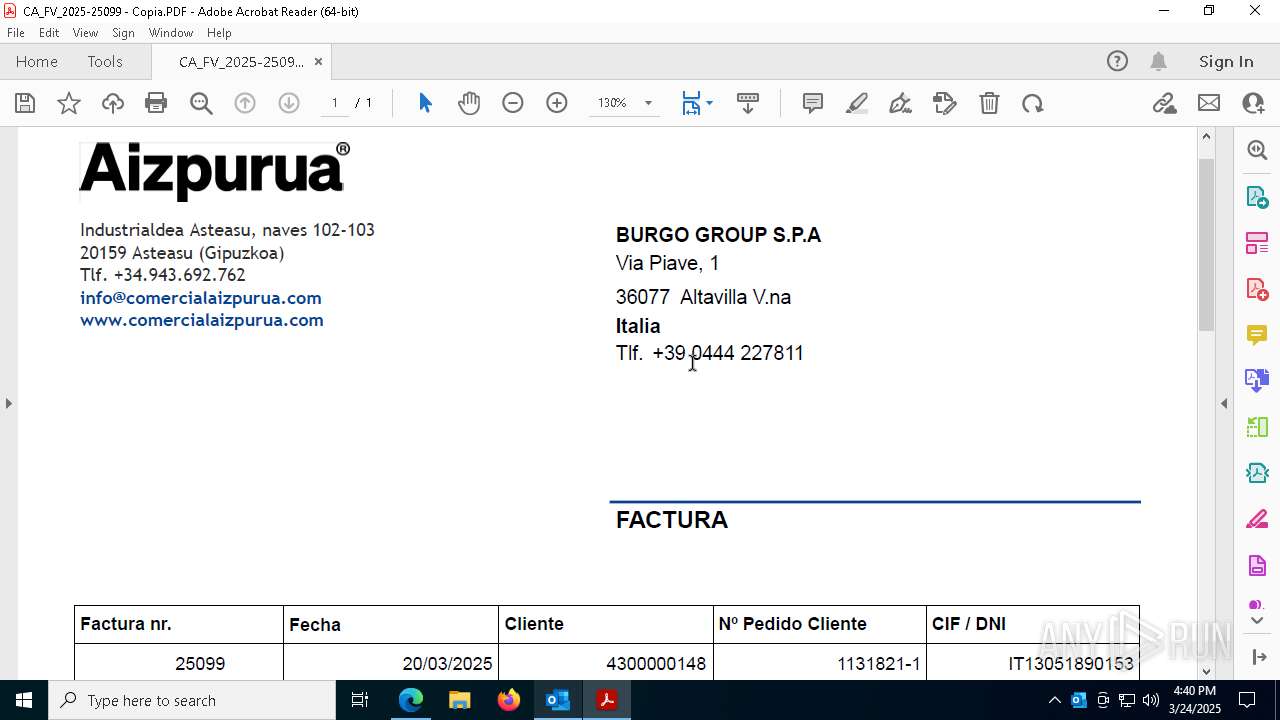Image resolution: width=1280 pixels, height=720 pixels.
Task: Open the Sign menu
Action: coord(123,33)
